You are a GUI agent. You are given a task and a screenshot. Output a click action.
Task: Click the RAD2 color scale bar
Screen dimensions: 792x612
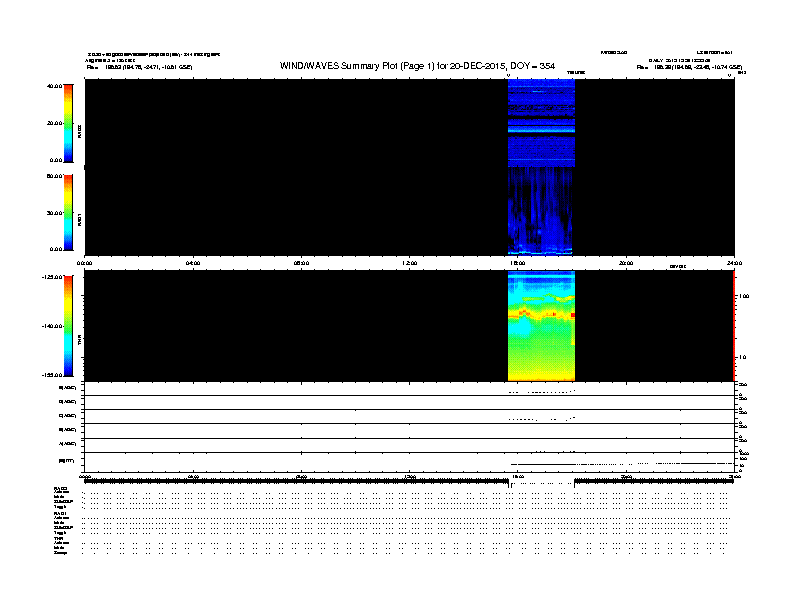pos(68,123)
